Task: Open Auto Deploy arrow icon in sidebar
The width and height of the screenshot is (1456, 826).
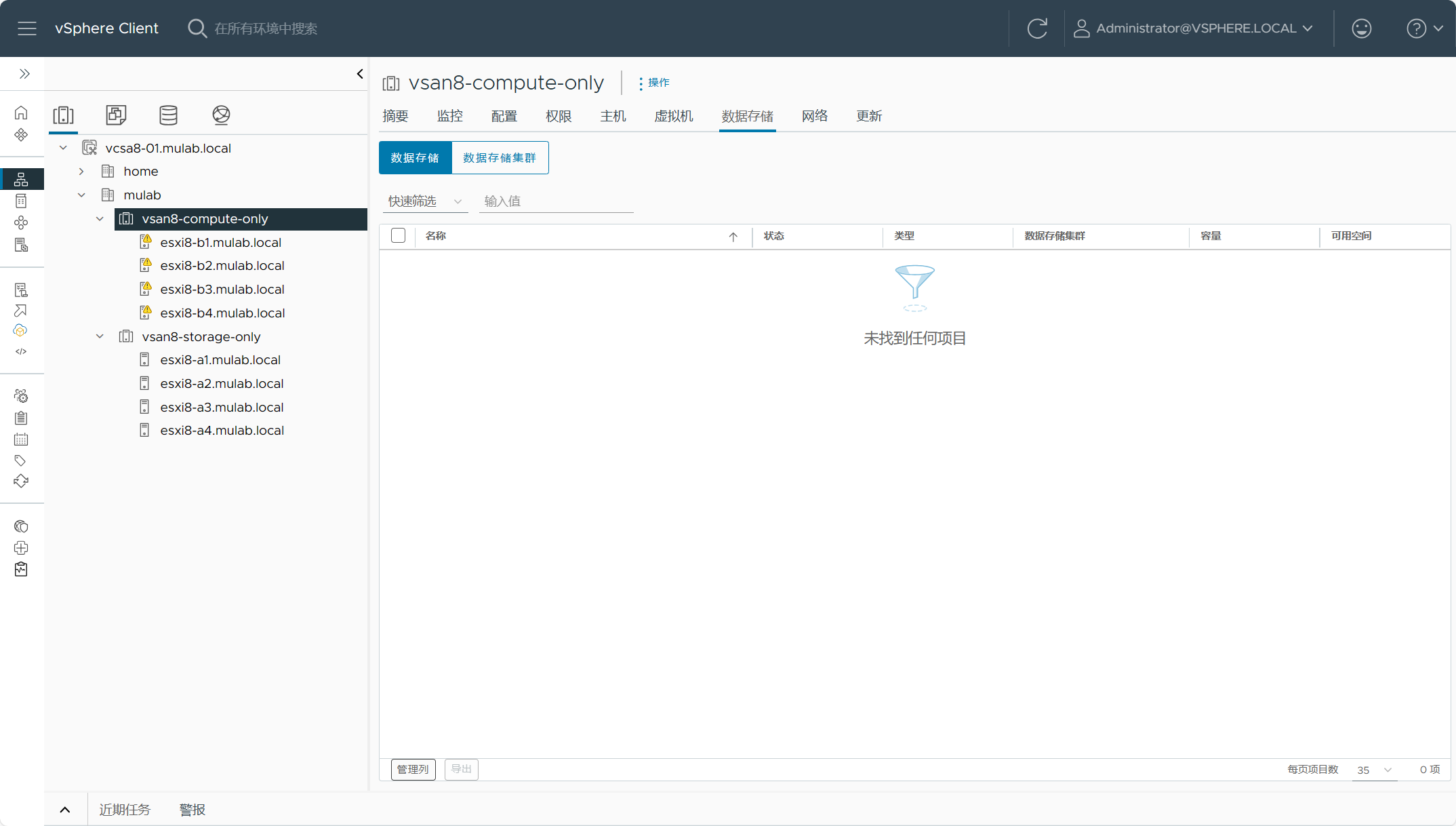Action: coord(21,311)
